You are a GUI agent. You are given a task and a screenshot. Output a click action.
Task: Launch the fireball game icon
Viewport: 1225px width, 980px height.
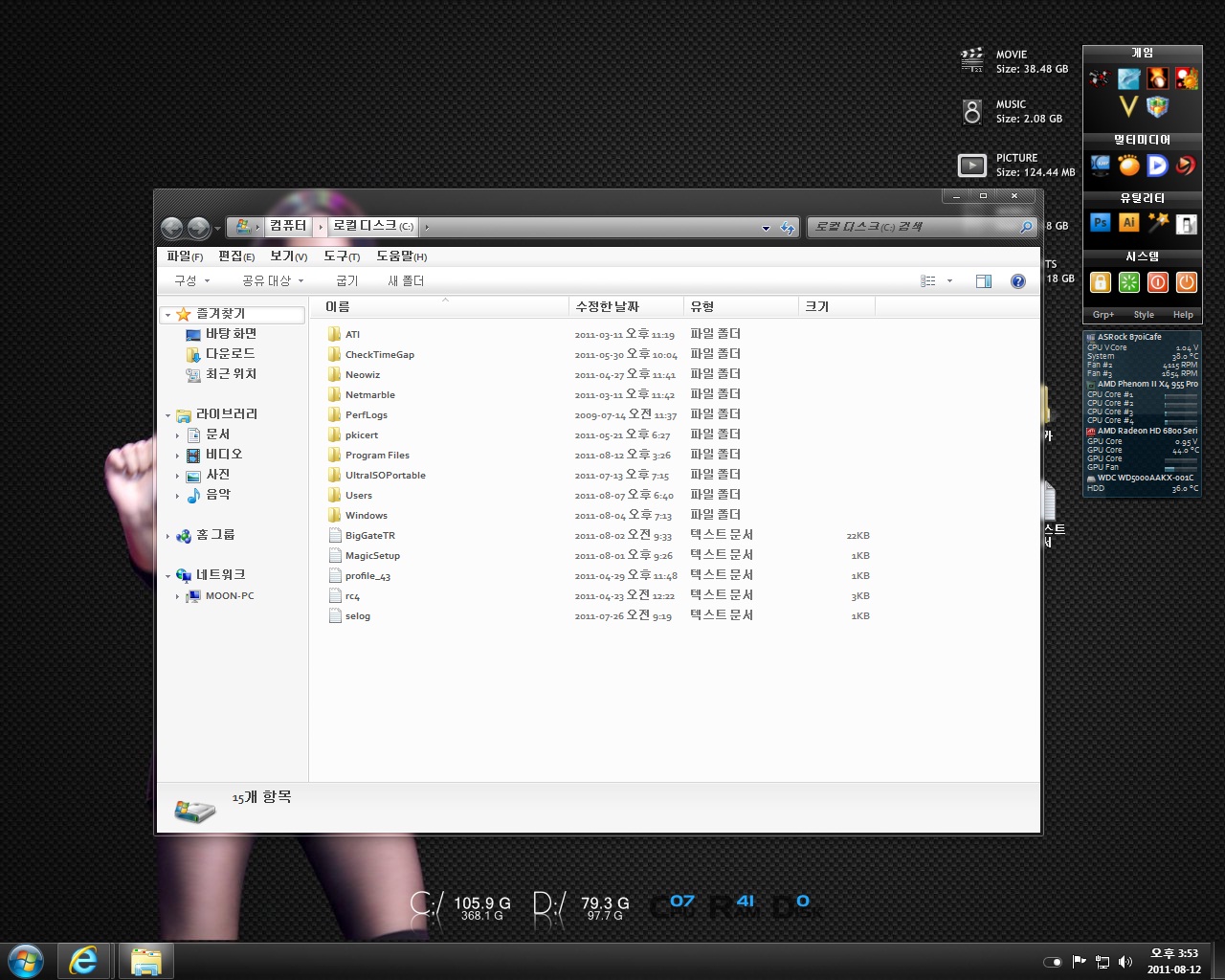(x=1158, y=78)
